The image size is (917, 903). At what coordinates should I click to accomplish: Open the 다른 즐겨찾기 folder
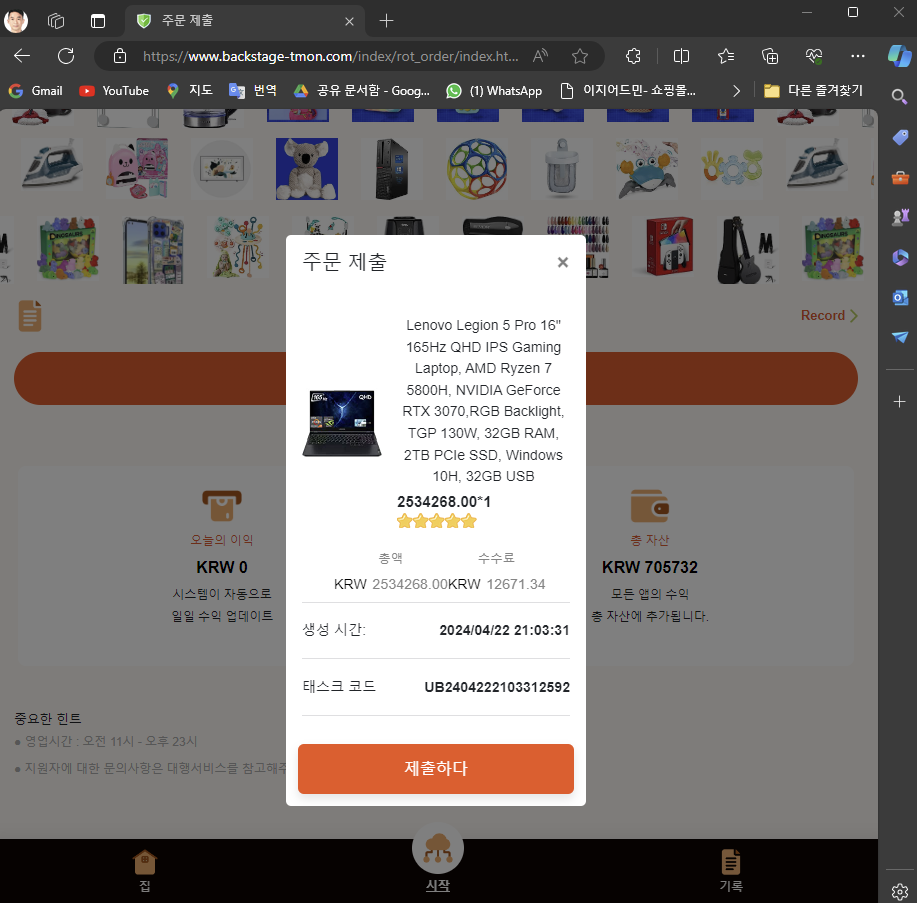813,91
